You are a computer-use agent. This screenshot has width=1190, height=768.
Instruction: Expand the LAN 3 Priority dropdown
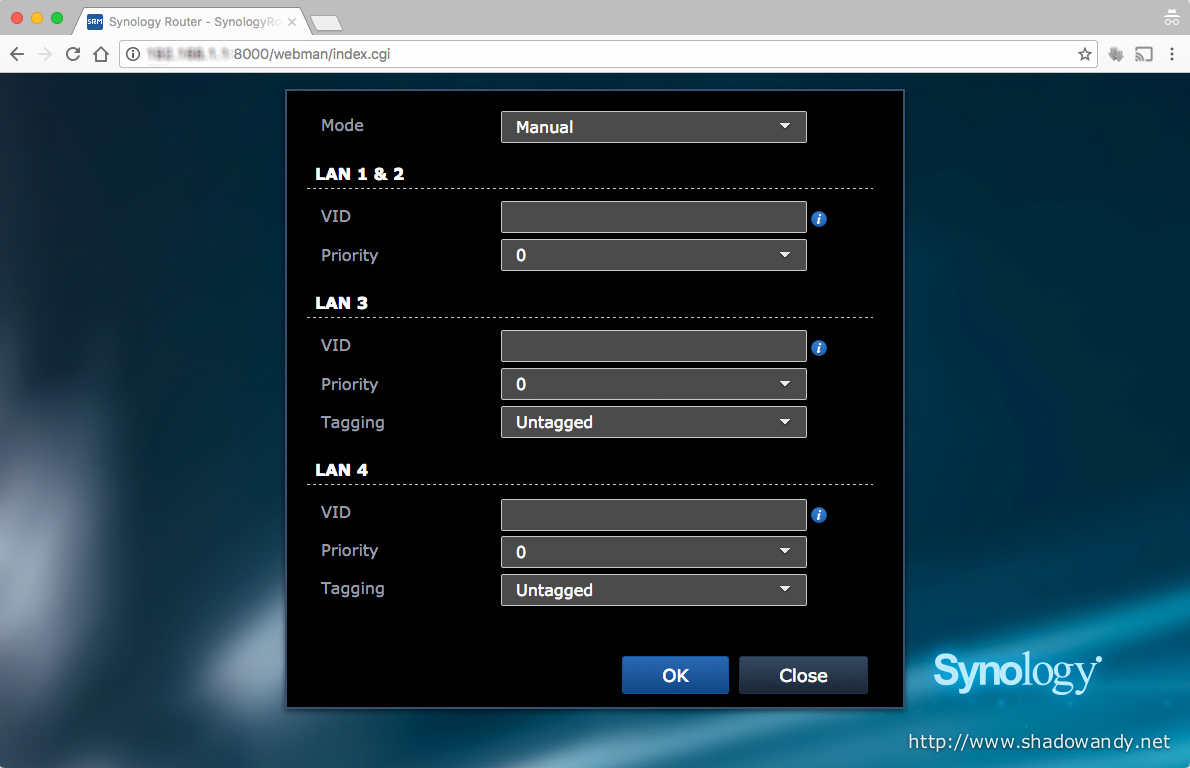(x=653, y=384)
